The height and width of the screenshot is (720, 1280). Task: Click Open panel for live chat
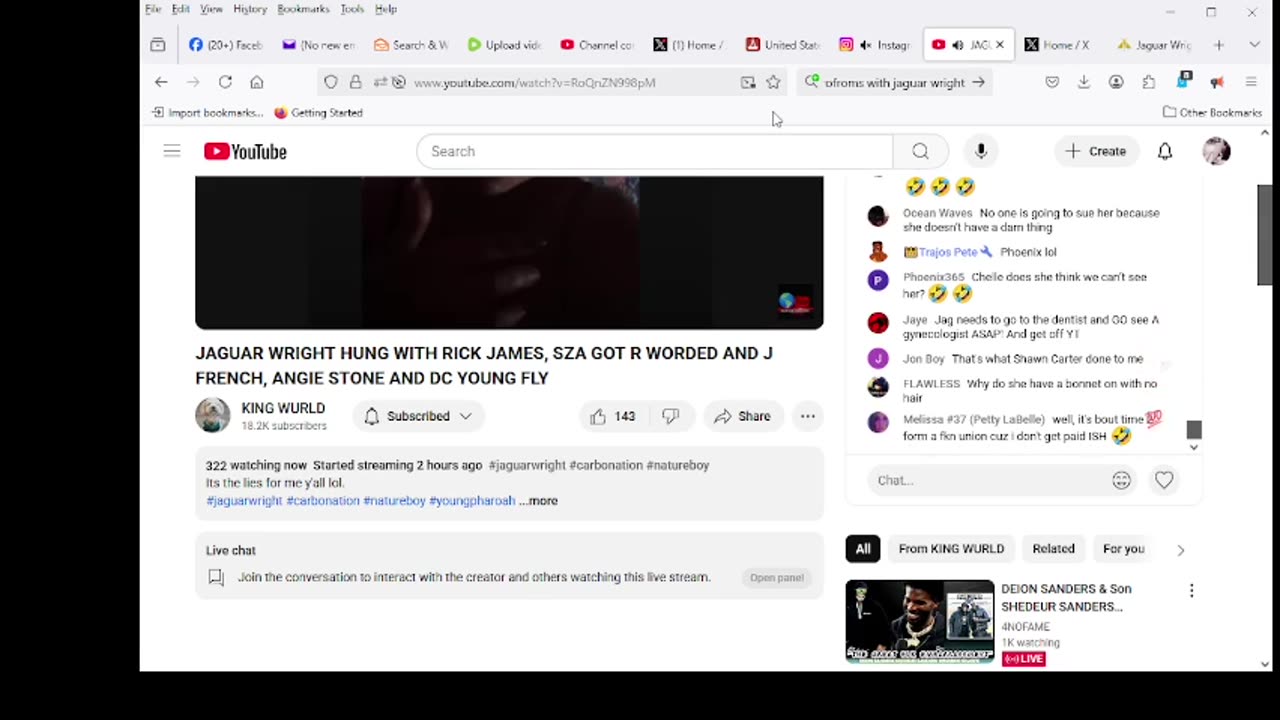[x=777, y=578]
